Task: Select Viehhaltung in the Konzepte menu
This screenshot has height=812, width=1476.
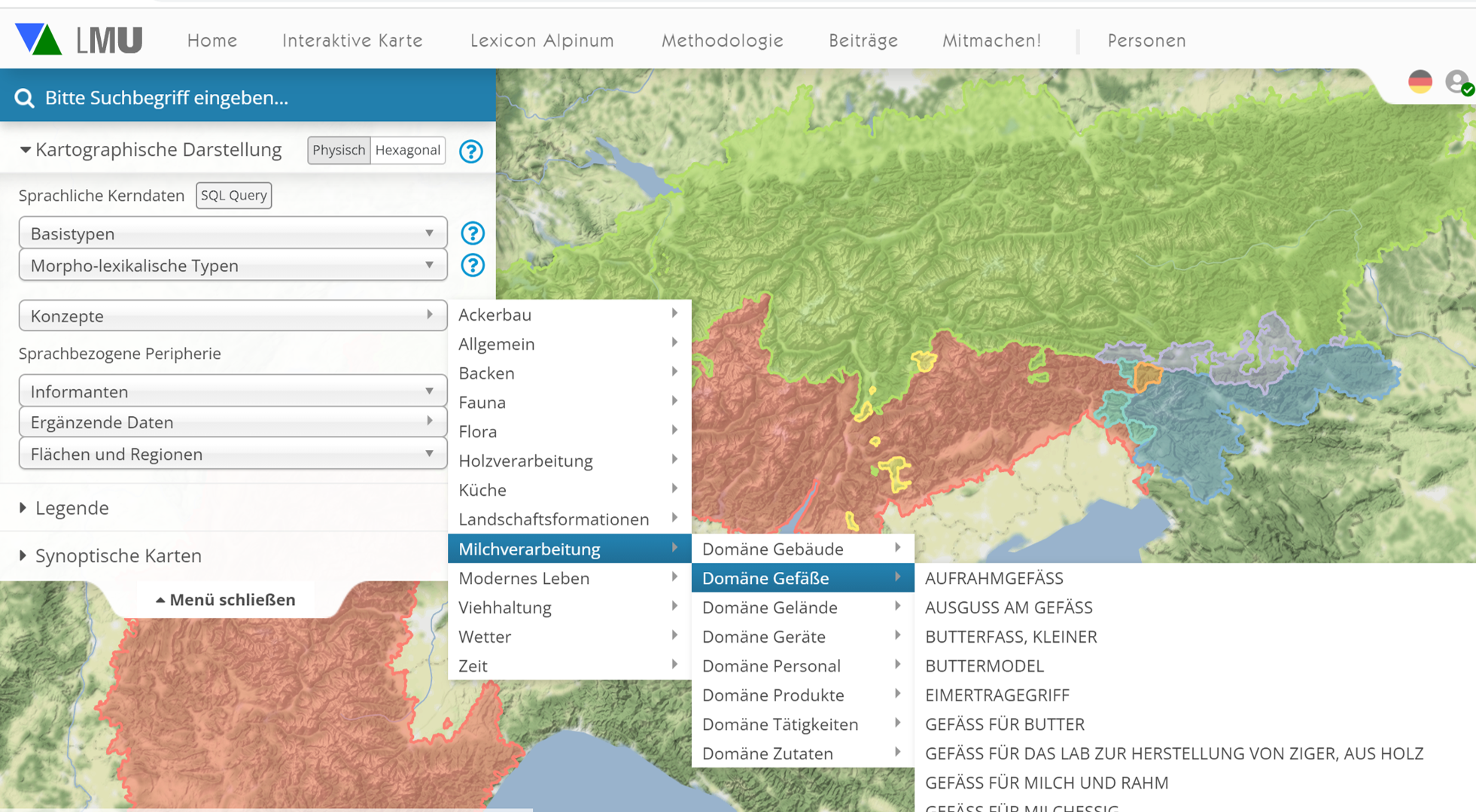Action: 505,607
